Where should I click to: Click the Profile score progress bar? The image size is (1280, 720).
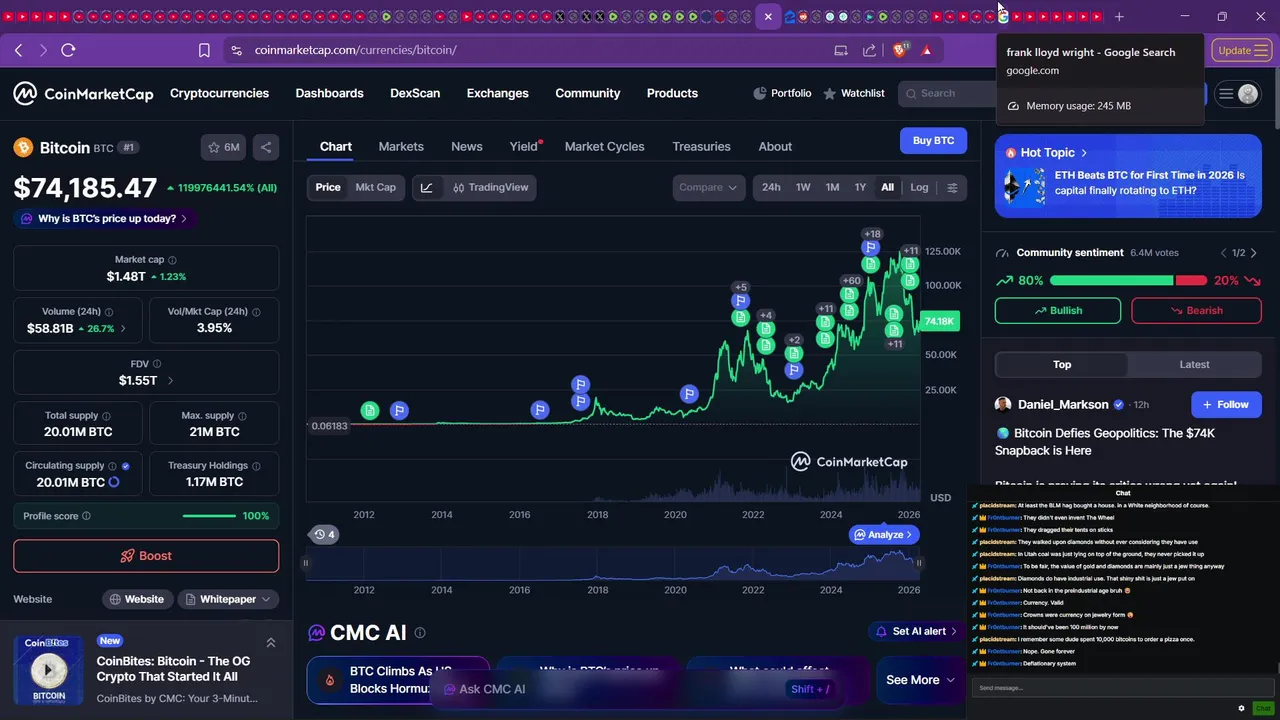[x=210, y=516]
